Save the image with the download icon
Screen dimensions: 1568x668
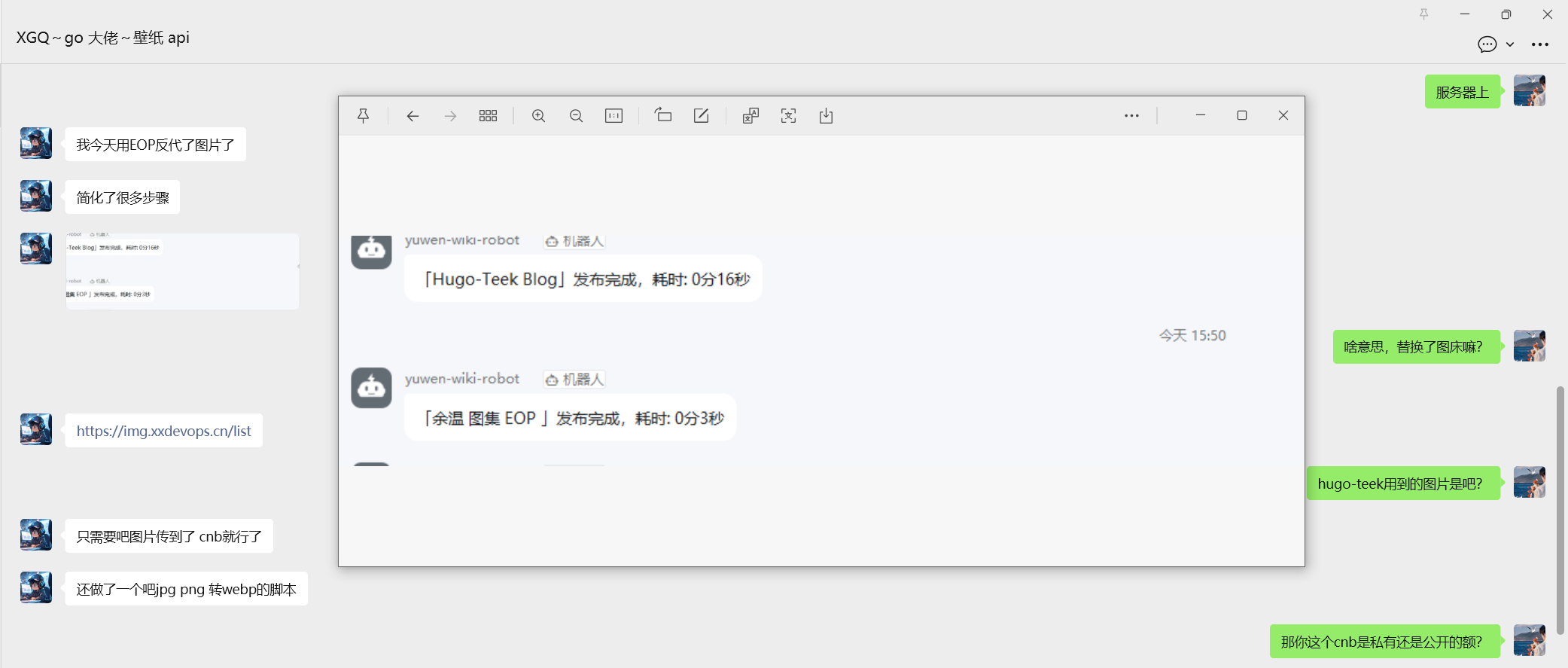[826, 116]
